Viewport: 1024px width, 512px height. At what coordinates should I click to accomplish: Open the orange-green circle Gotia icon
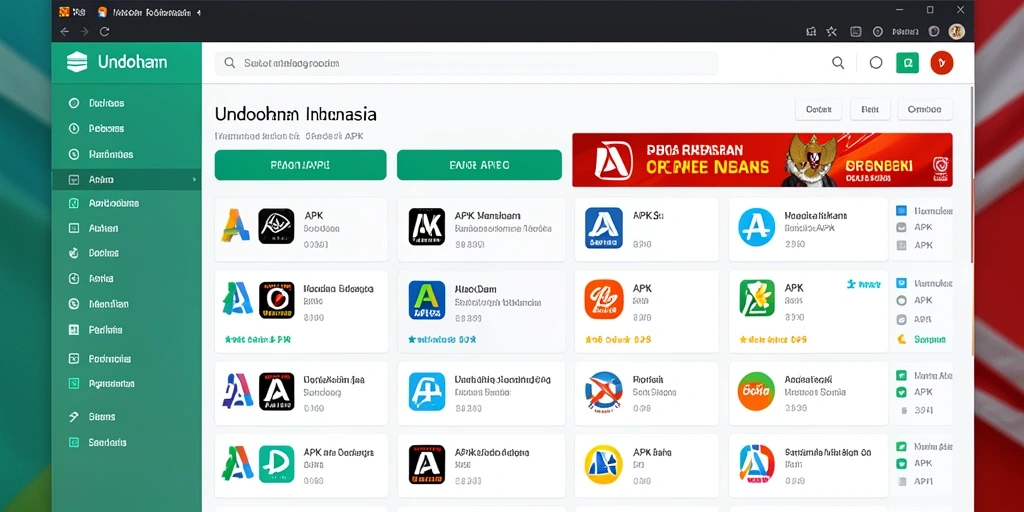click(x=756, y=391)
